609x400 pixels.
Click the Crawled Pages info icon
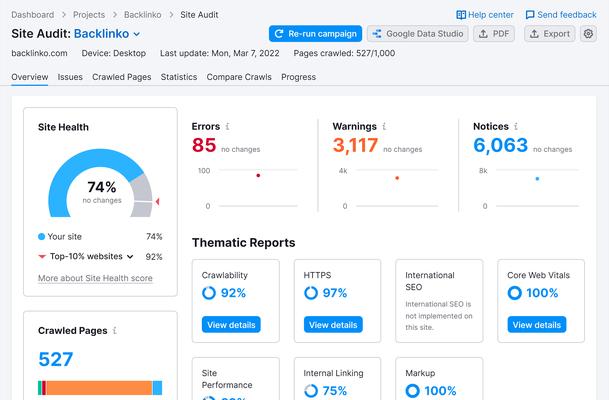[115, 330]
